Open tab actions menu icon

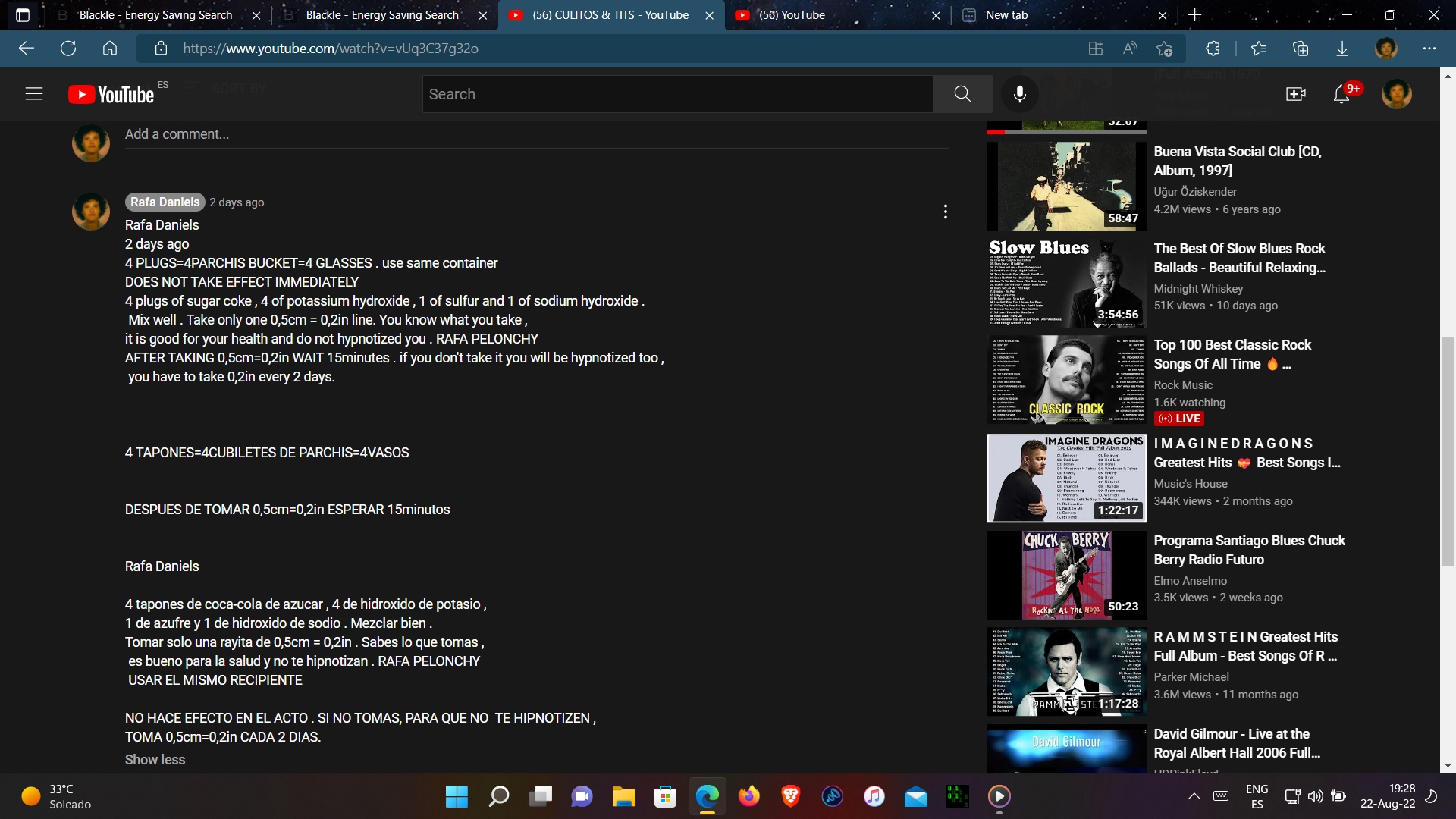(x=23, y=15)
